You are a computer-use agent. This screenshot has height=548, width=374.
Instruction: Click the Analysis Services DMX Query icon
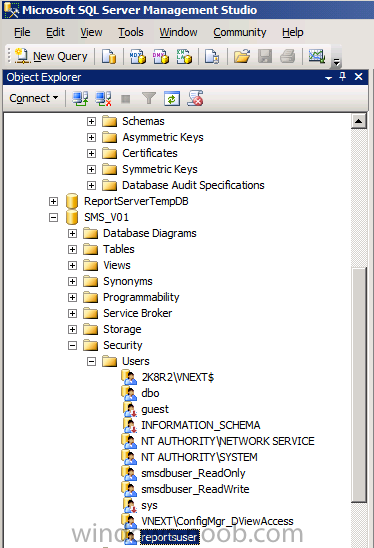coord(161,56)
